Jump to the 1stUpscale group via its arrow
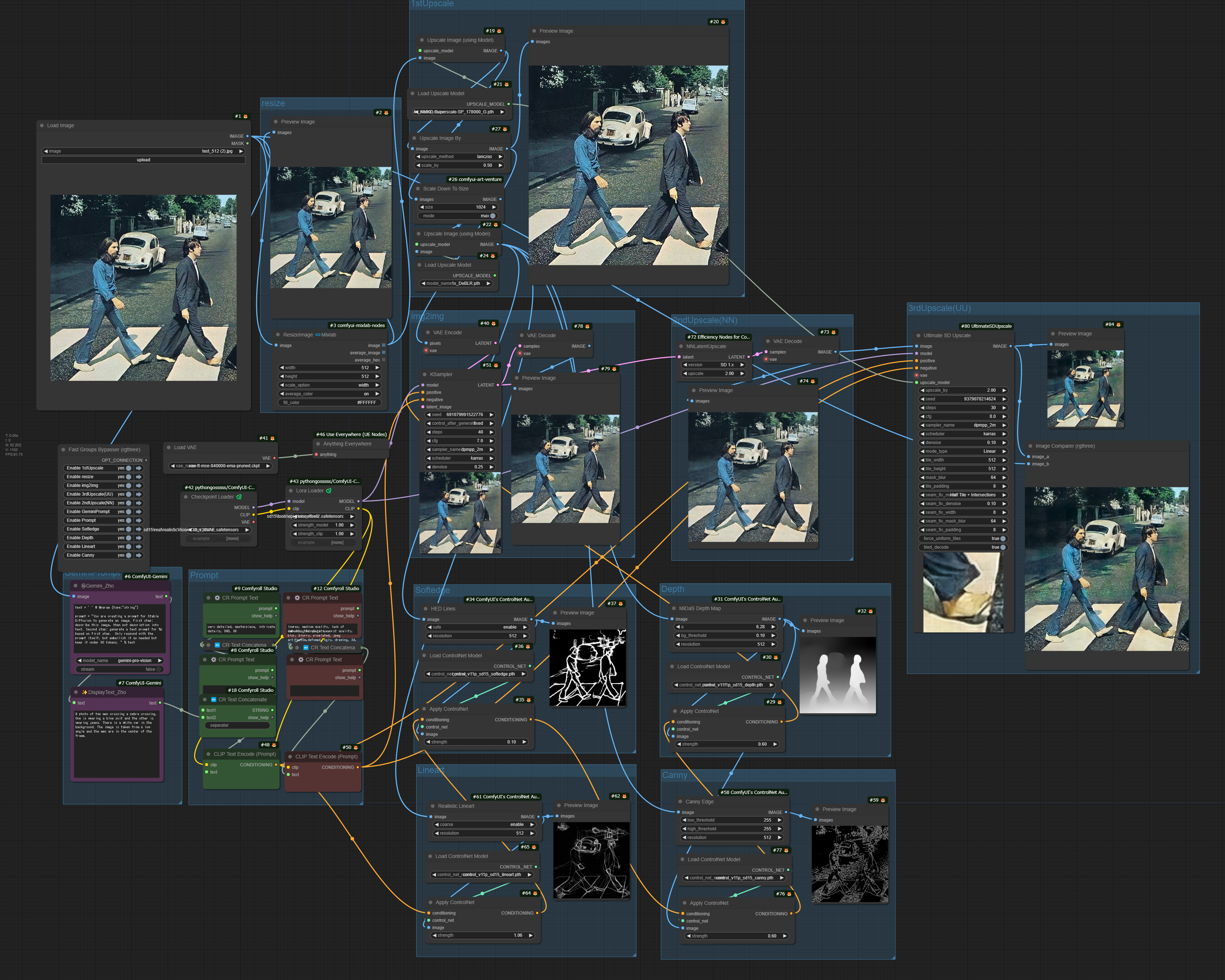This screenshot has width=1225, height=980. click(138, 468)
